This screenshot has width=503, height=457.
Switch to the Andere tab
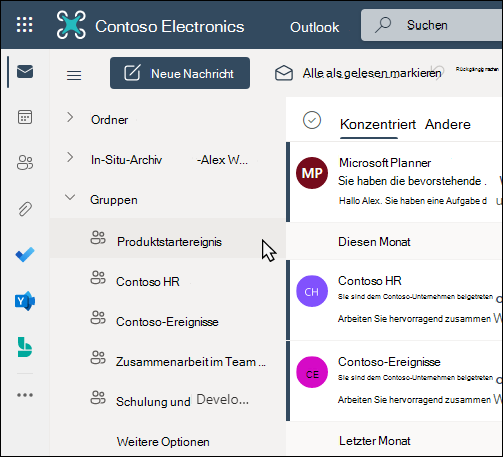[448, 125]
